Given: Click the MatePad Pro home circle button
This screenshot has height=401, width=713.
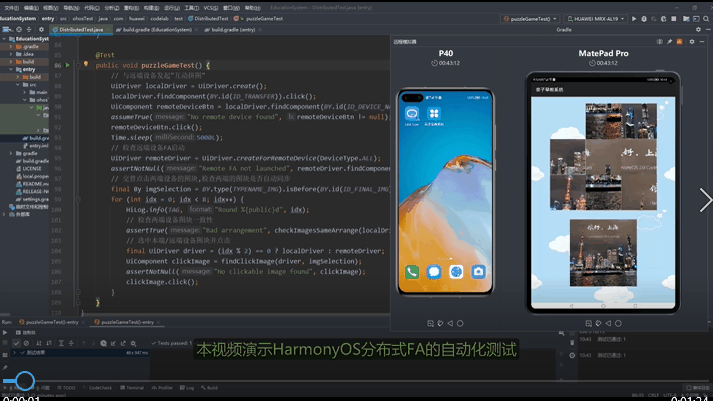Looking at the screenshot, I should [x=618, y=323].
